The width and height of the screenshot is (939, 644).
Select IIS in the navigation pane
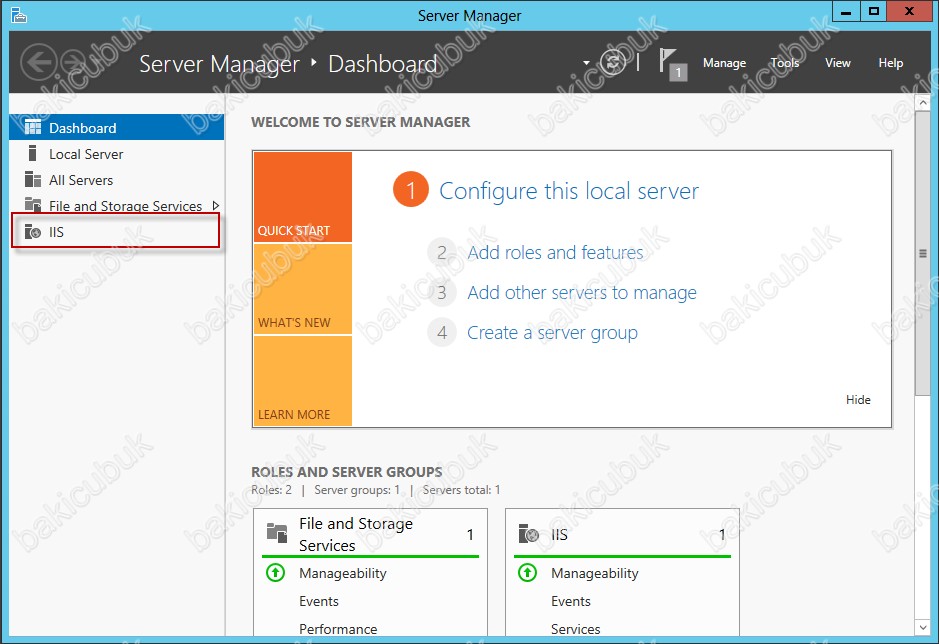[116, 232]
